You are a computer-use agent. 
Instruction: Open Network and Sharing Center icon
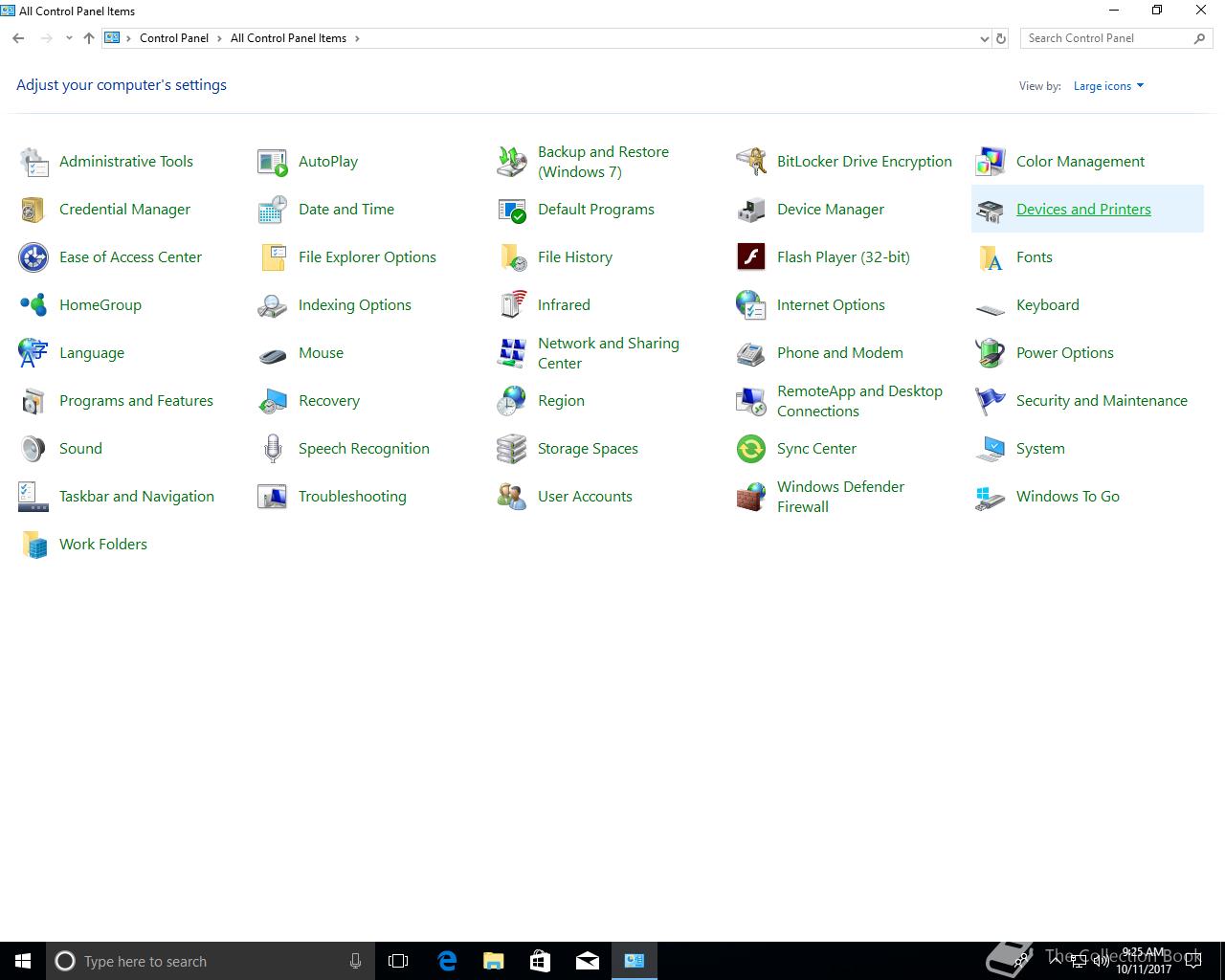(512, 353)
